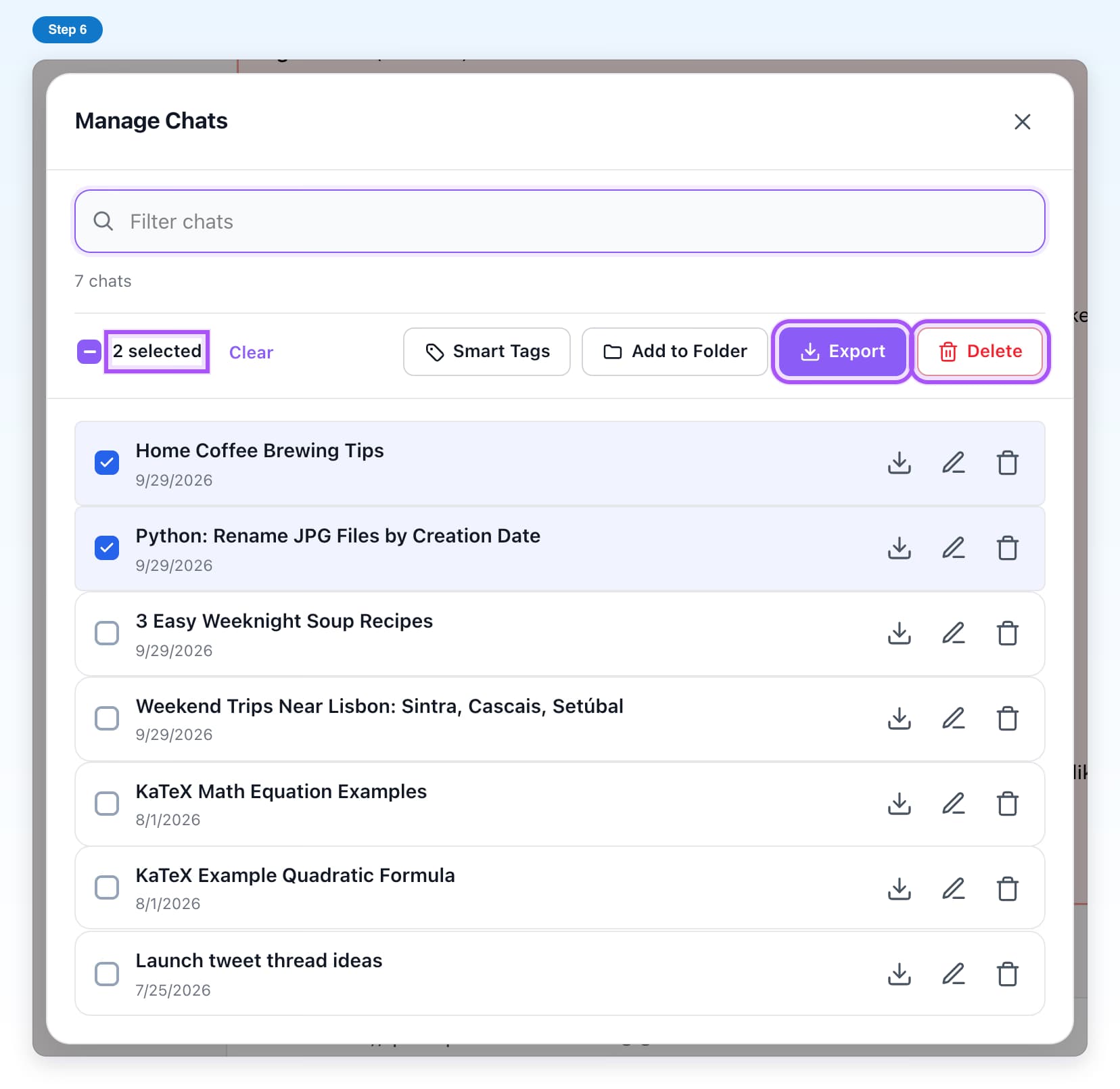Export the 3 Easy Weeknight Soup Recipes chat
1120x1089 pixels.
pos(899,634)
